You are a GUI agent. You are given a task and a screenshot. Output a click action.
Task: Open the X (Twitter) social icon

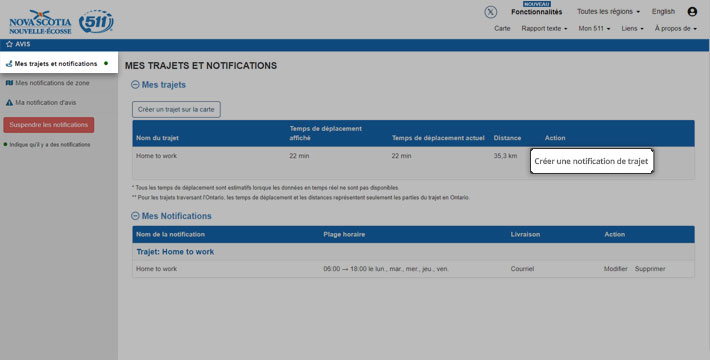(490, 12)
